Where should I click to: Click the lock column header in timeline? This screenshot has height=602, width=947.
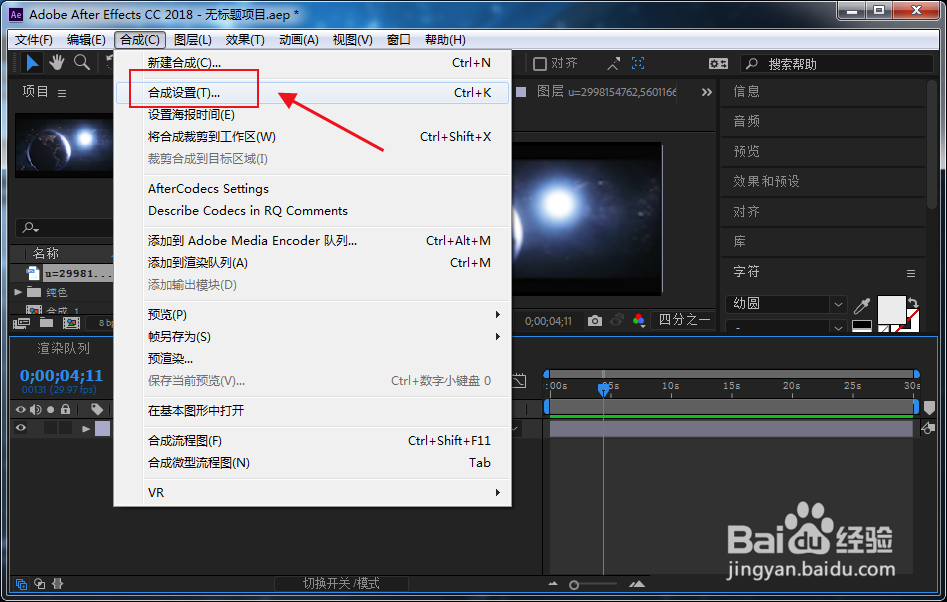pyautogui.click(x=65, y=409)
